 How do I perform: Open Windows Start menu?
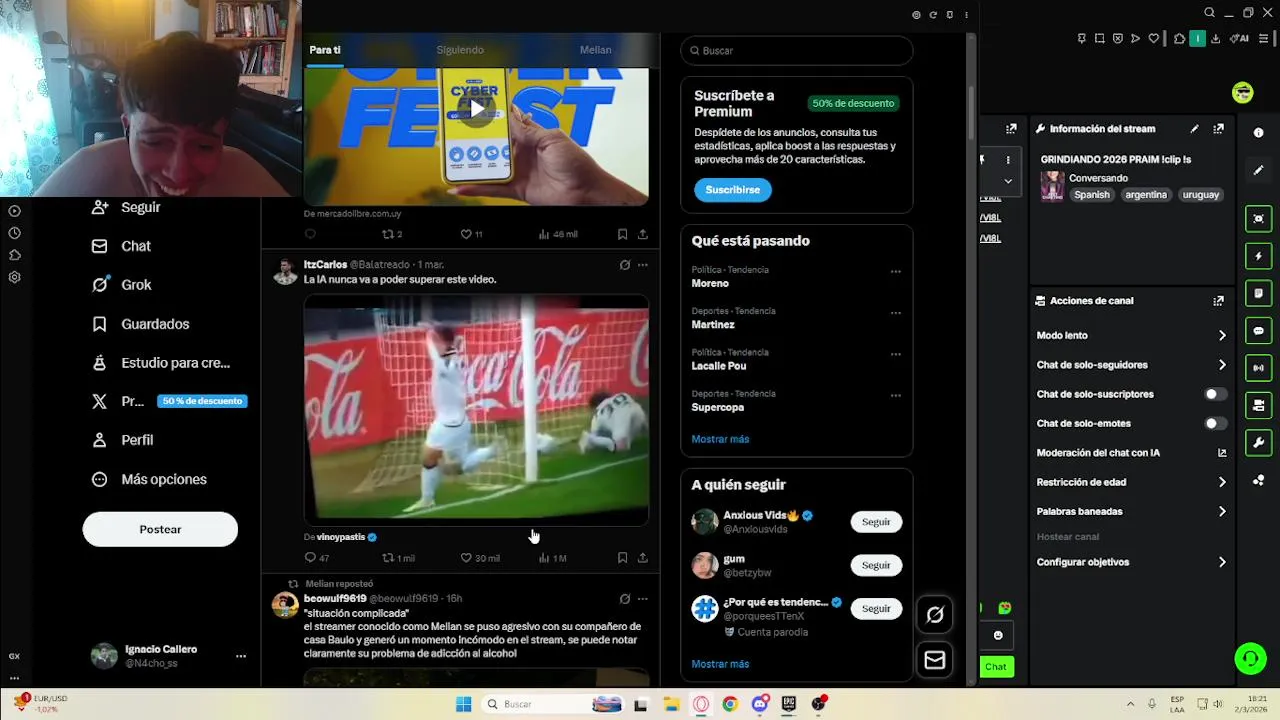tap(463, 704)
